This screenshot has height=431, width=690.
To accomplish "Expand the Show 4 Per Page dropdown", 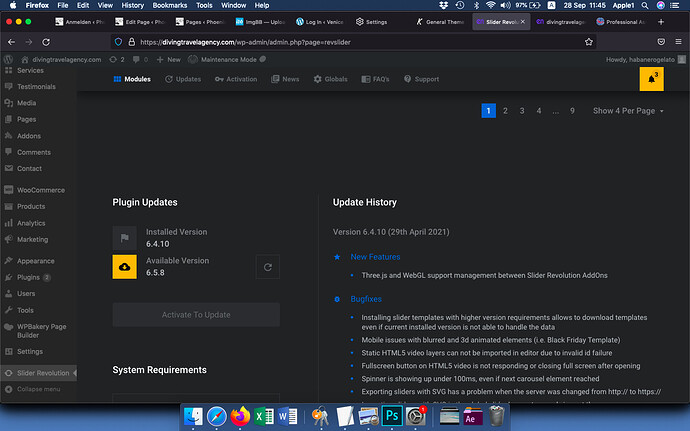I will 628,111.
